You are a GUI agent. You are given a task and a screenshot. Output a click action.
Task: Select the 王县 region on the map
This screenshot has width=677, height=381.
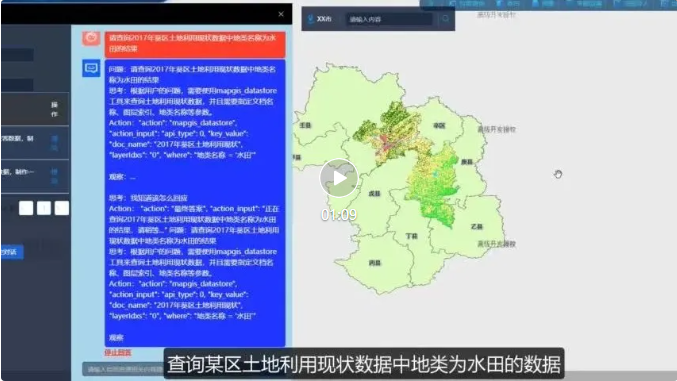pos(305,125)
